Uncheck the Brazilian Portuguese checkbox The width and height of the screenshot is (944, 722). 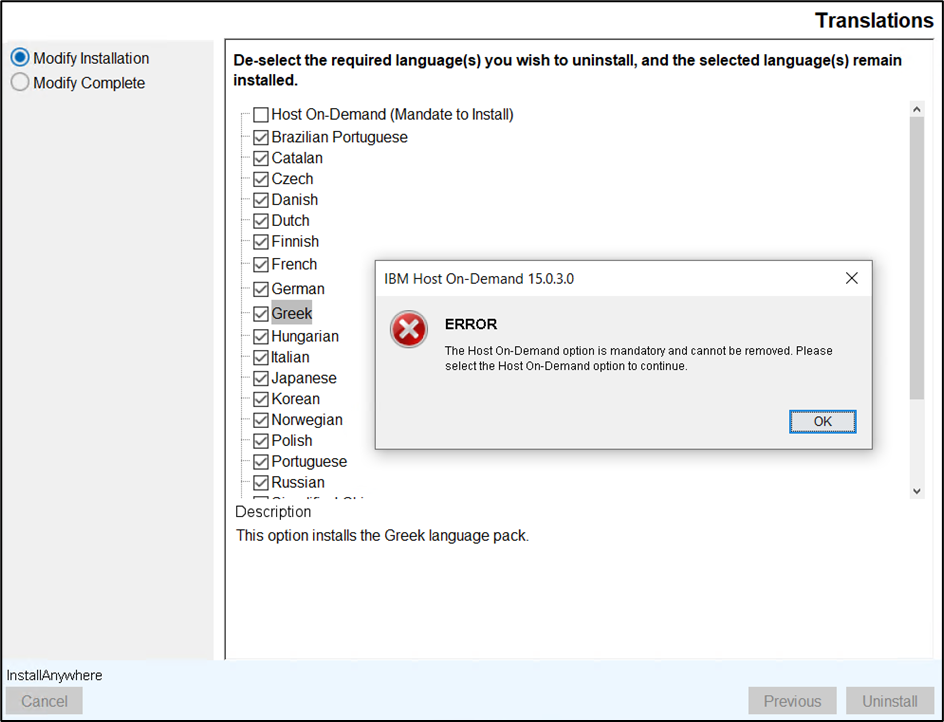point(261,138)
